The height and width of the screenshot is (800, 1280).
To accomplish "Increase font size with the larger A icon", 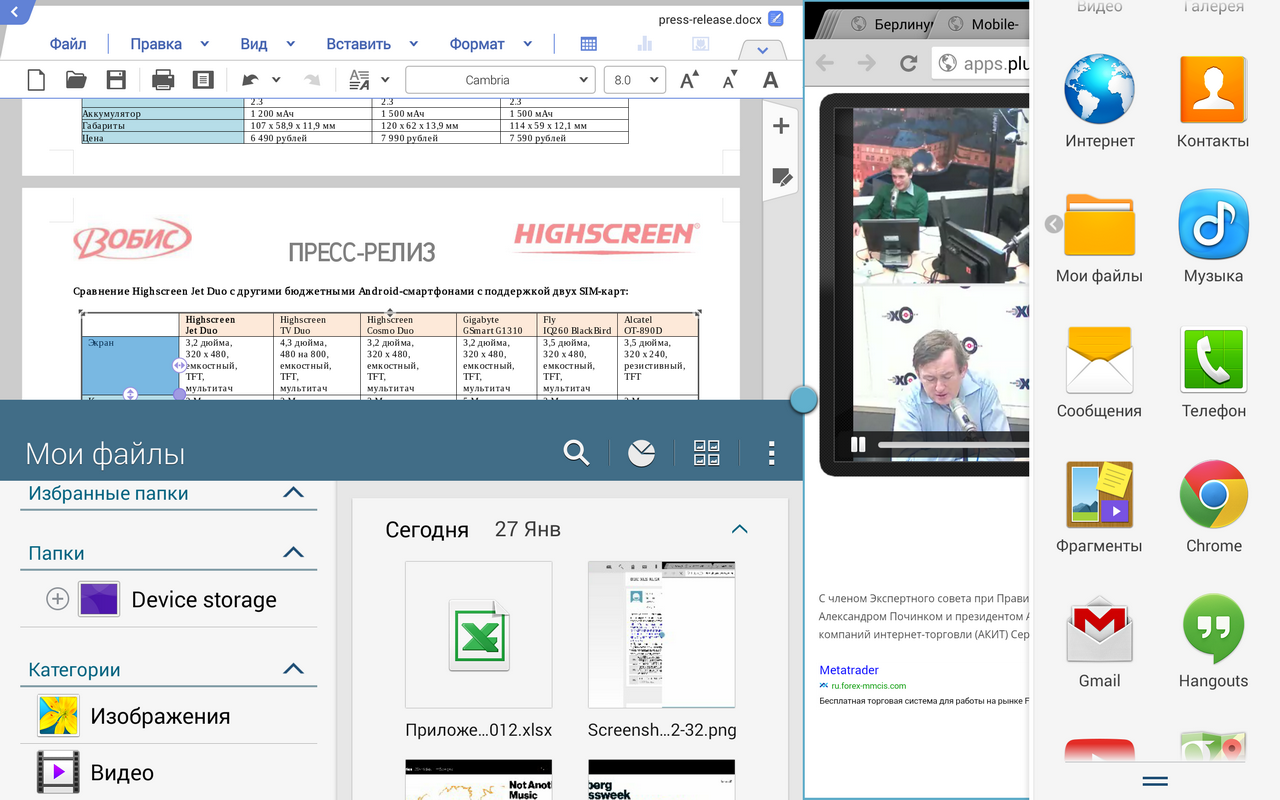I will pyautogui.click(x=689, y=80).
